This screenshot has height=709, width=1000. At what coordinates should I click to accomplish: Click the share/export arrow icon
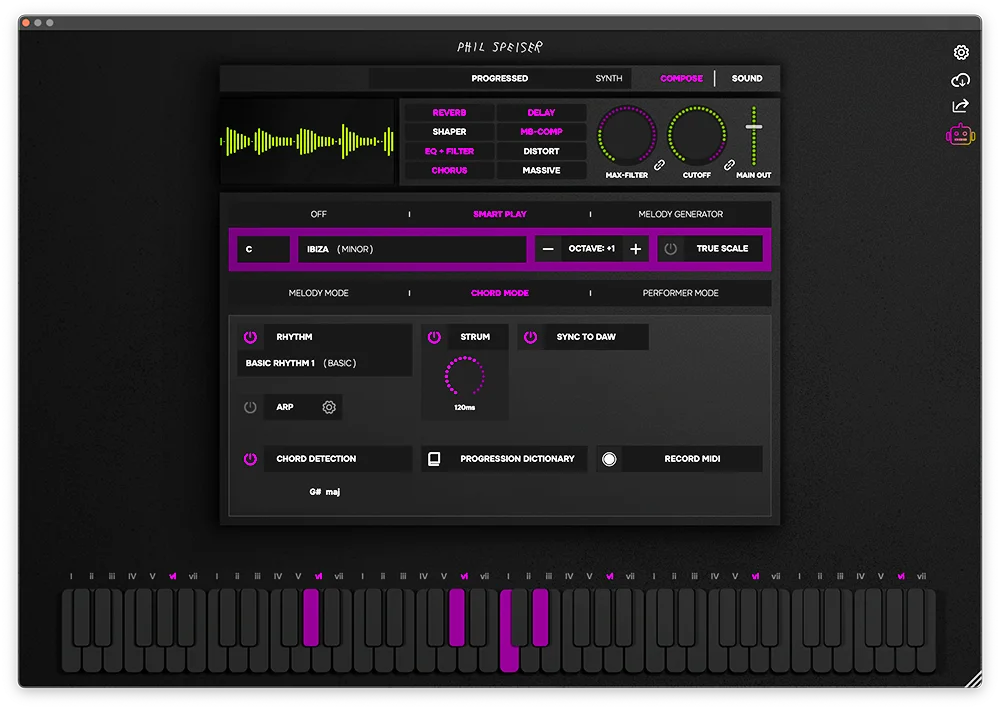(x=960, y=105)
